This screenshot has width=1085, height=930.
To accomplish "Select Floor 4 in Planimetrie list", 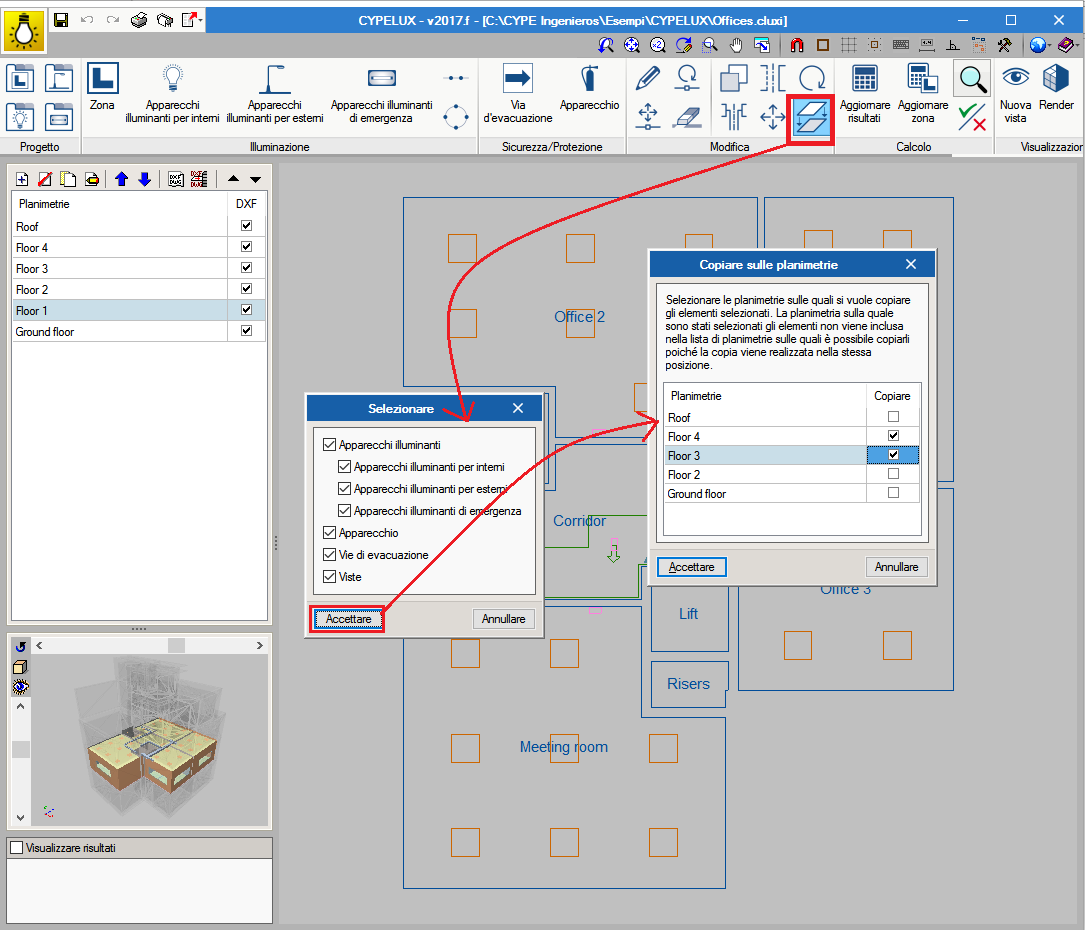I will coord(120,247).
